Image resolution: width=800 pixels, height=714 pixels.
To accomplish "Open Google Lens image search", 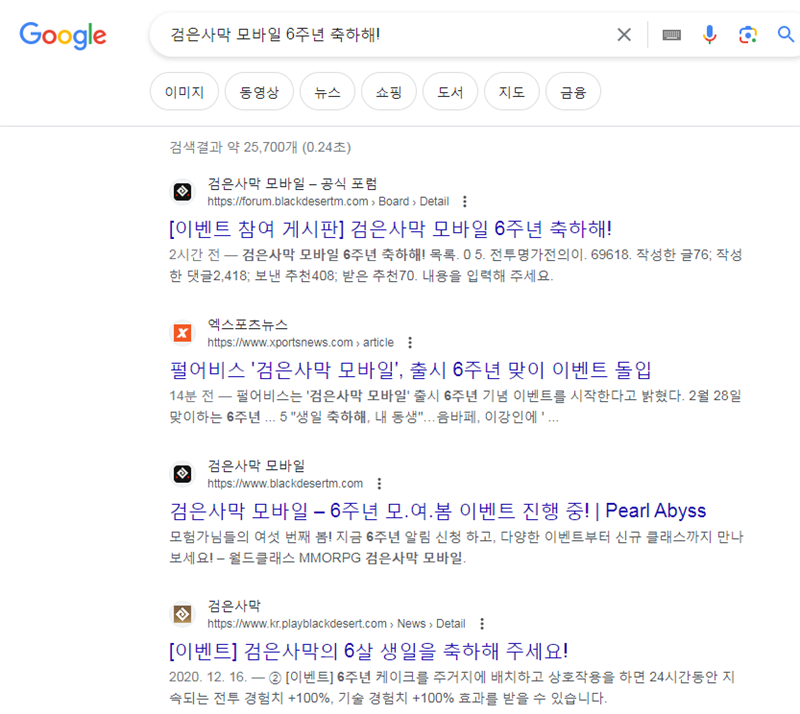I will coord(747,35).
